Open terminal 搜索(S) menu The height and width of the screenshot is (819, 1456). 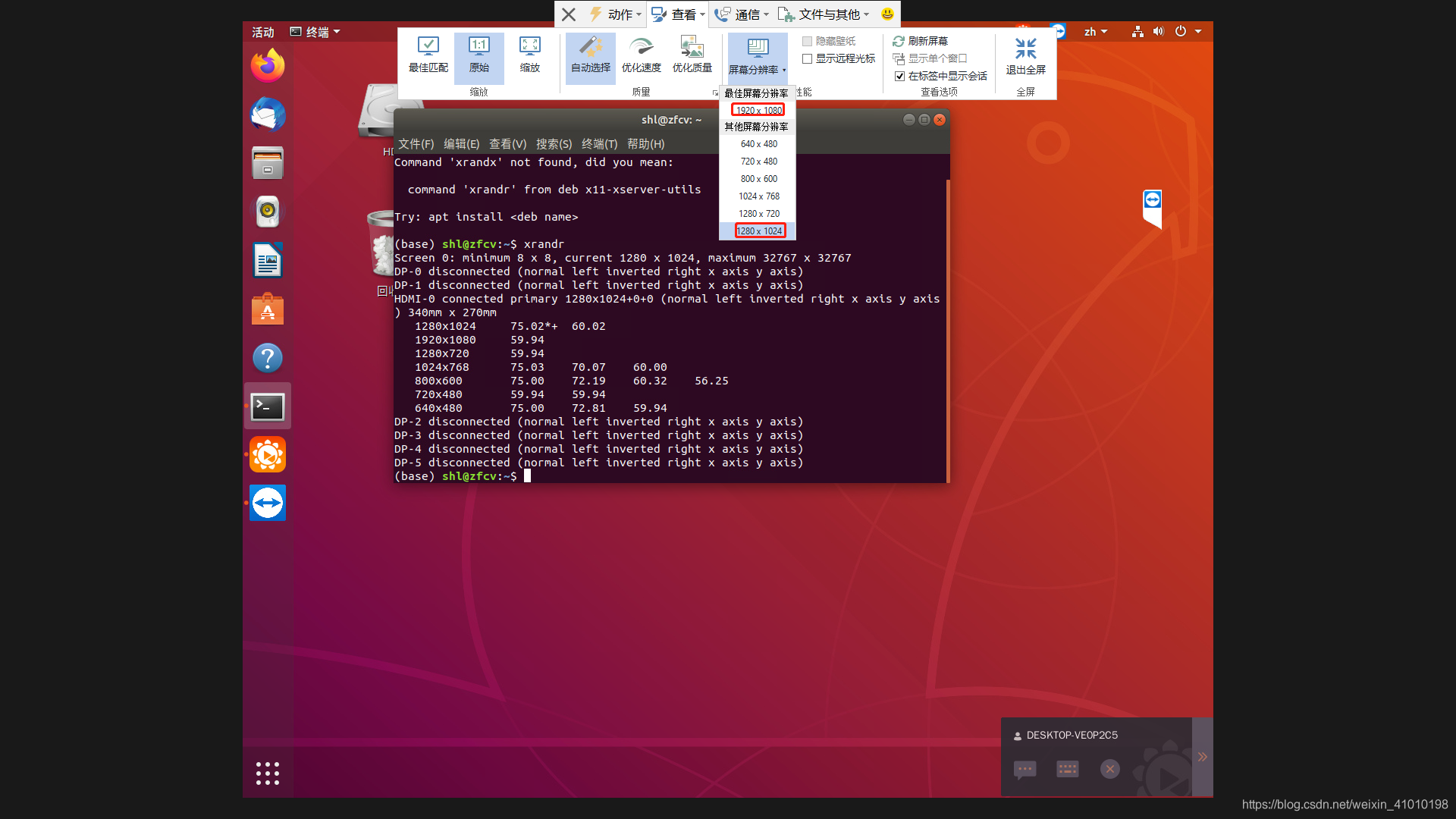click(554, 144)
